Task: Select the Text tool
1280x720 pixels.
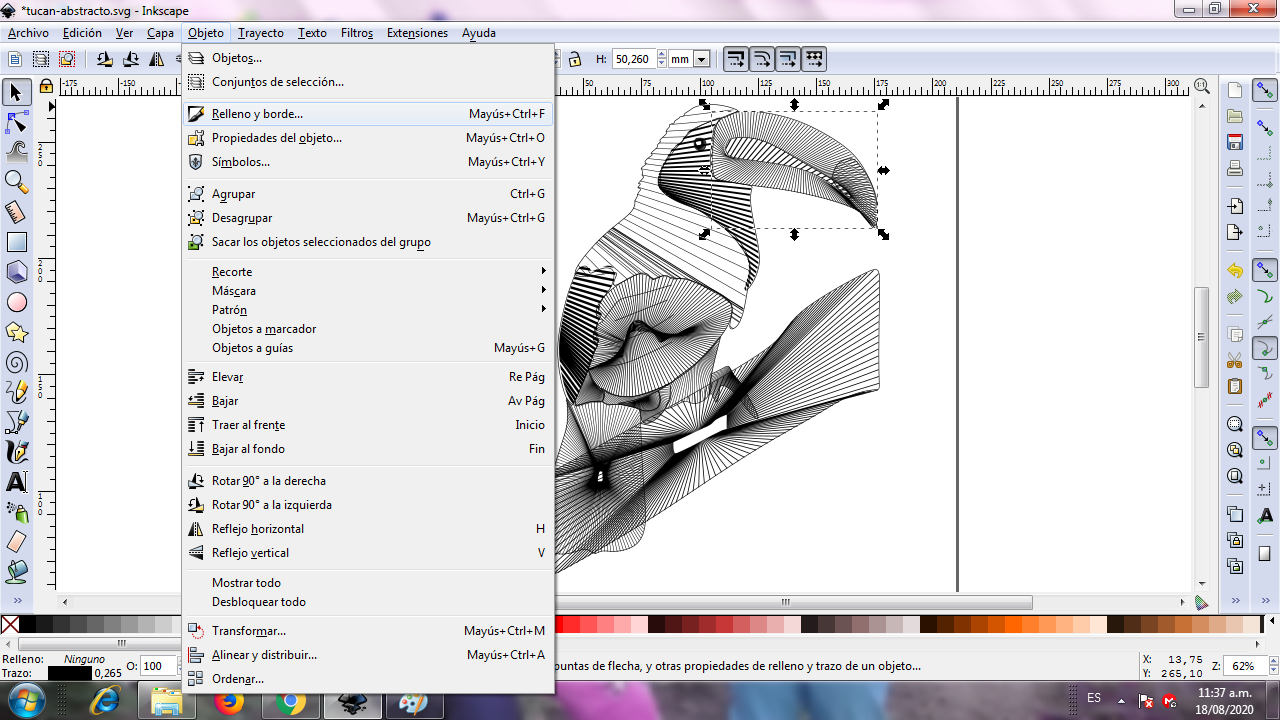Action: click(x=16, y=481)
